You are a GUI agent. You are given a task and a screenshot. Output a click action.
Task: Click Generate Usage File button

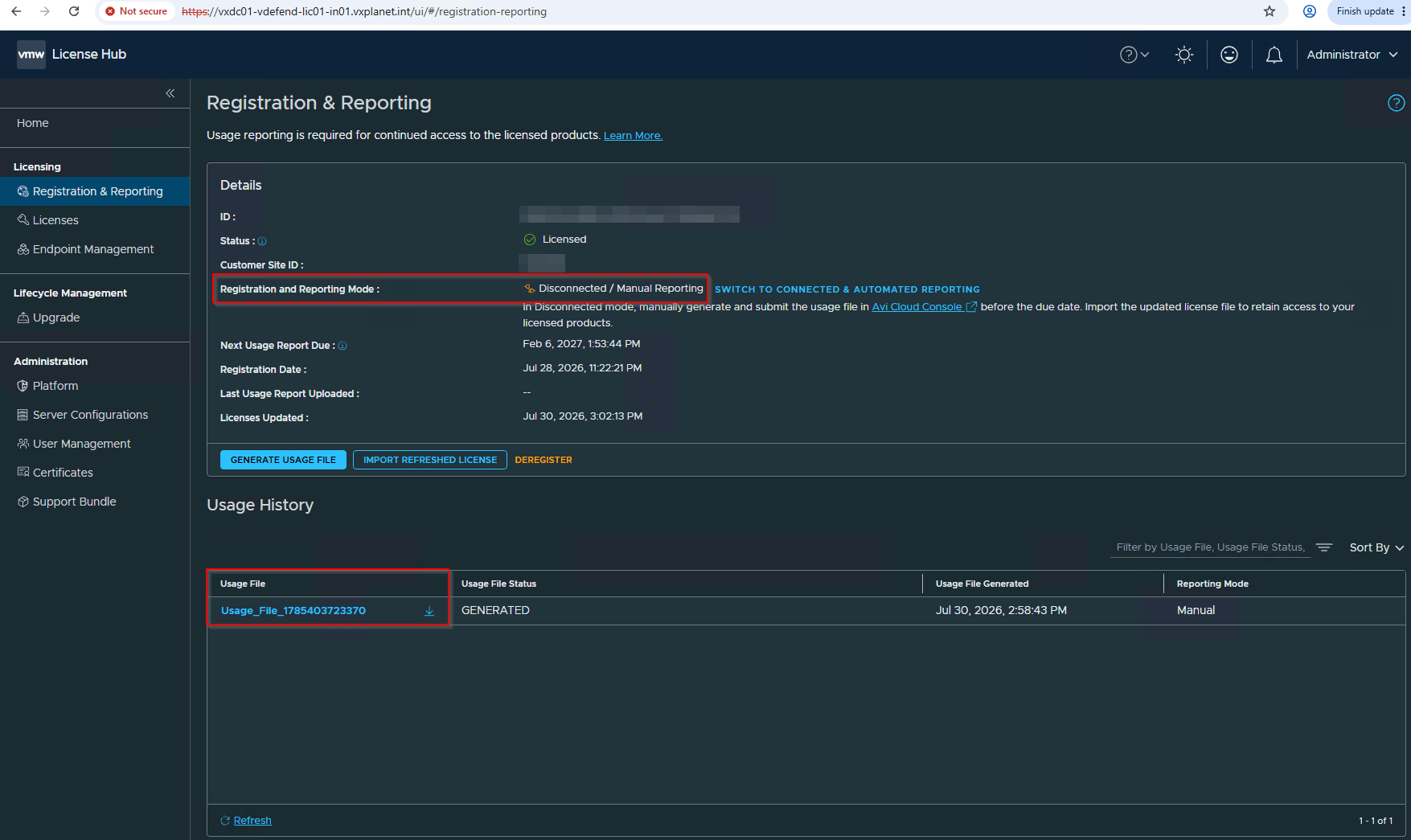[x=283, y=460]
